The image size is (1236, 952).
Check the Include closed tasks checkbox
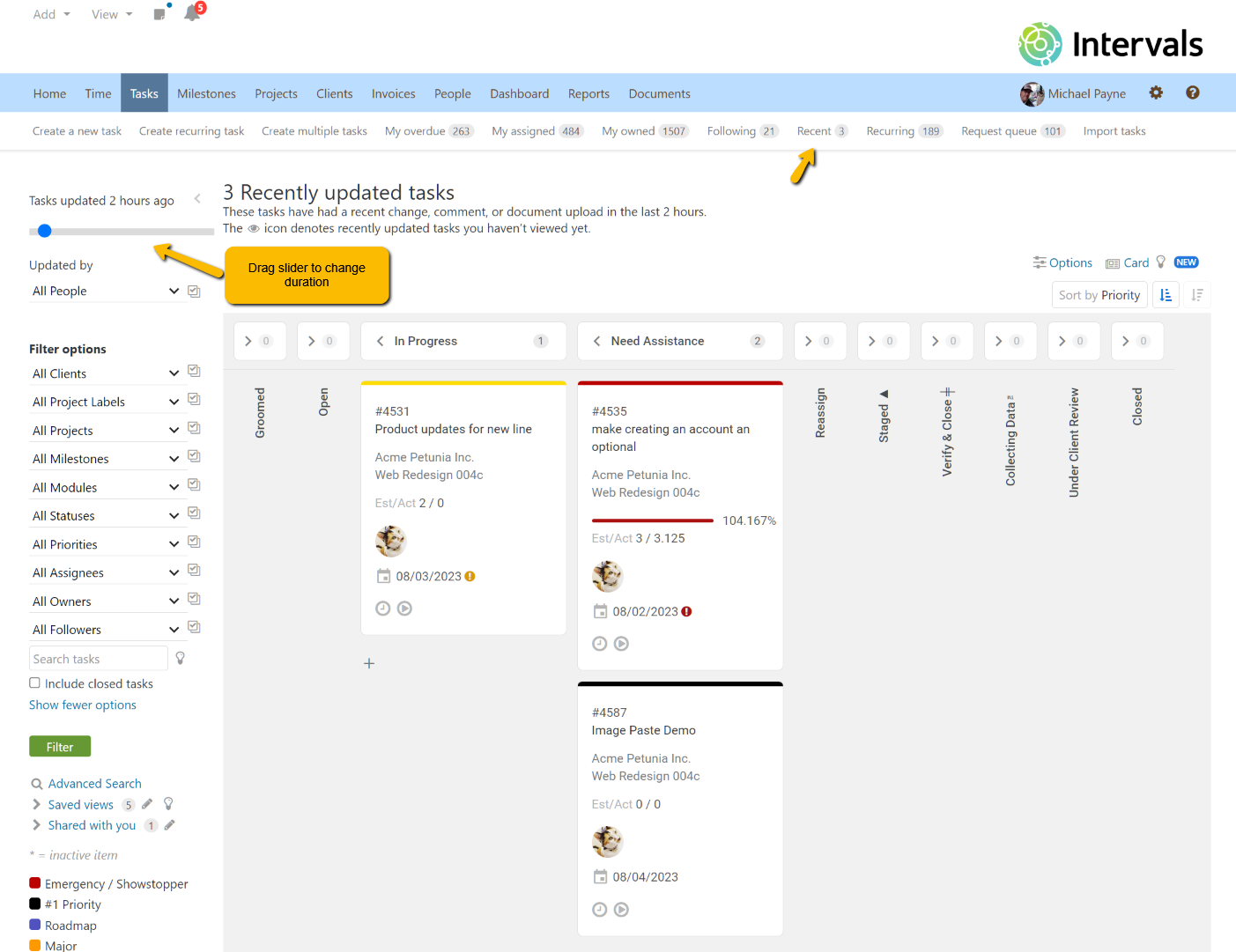click(35, 683)
